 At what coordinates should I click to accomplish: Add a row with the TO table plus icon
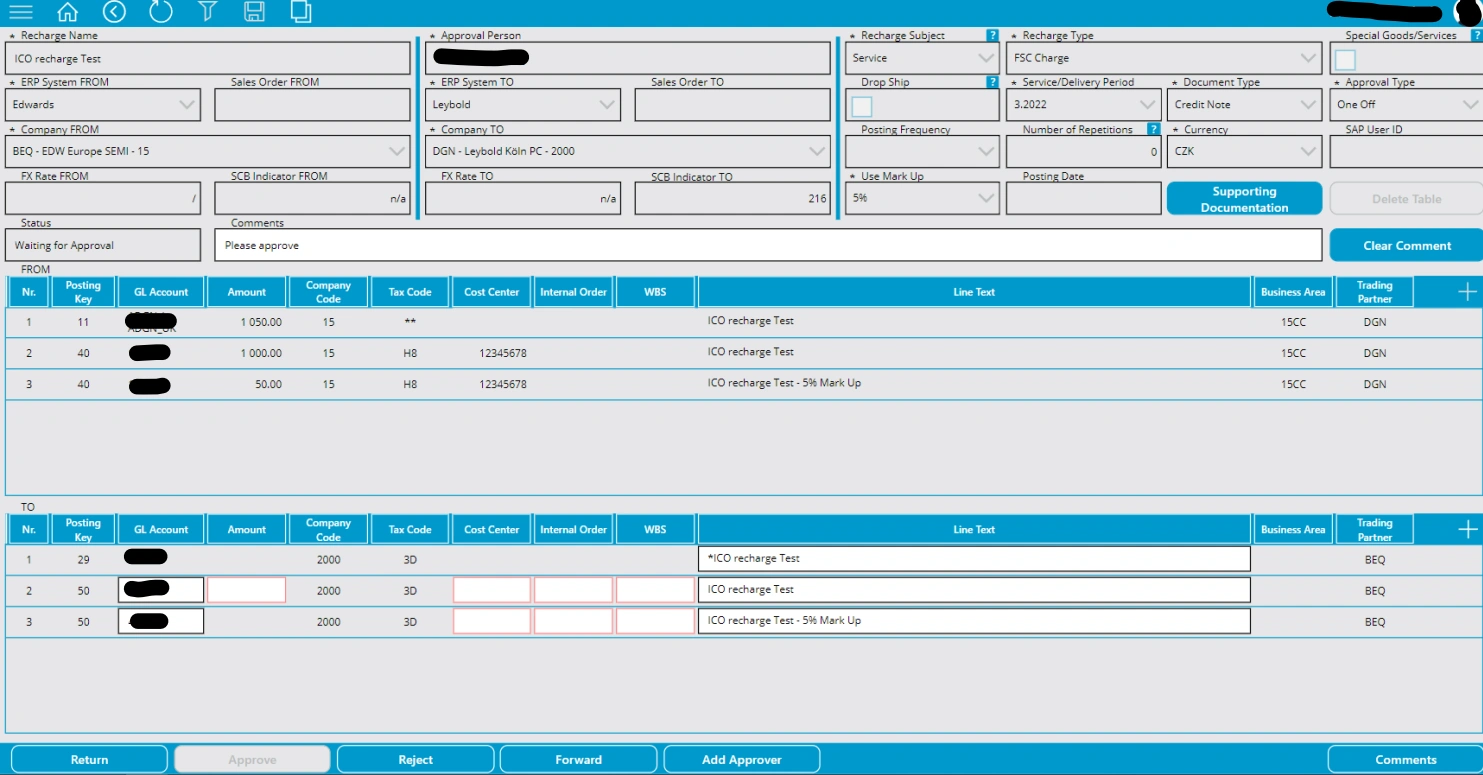point(1467,530)
